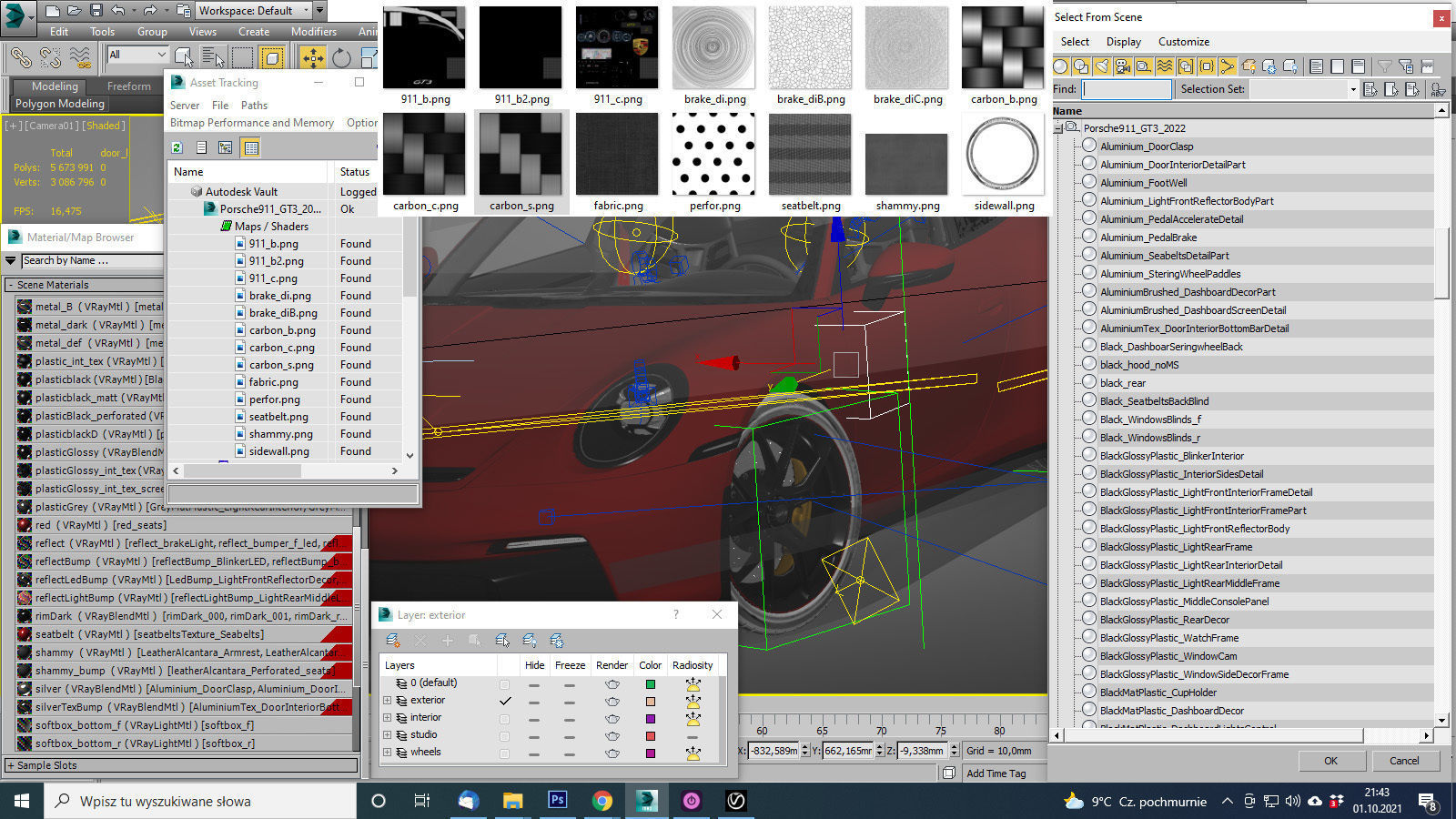
Task: Click the Select Object tool icon
Action: click(184, 57)
